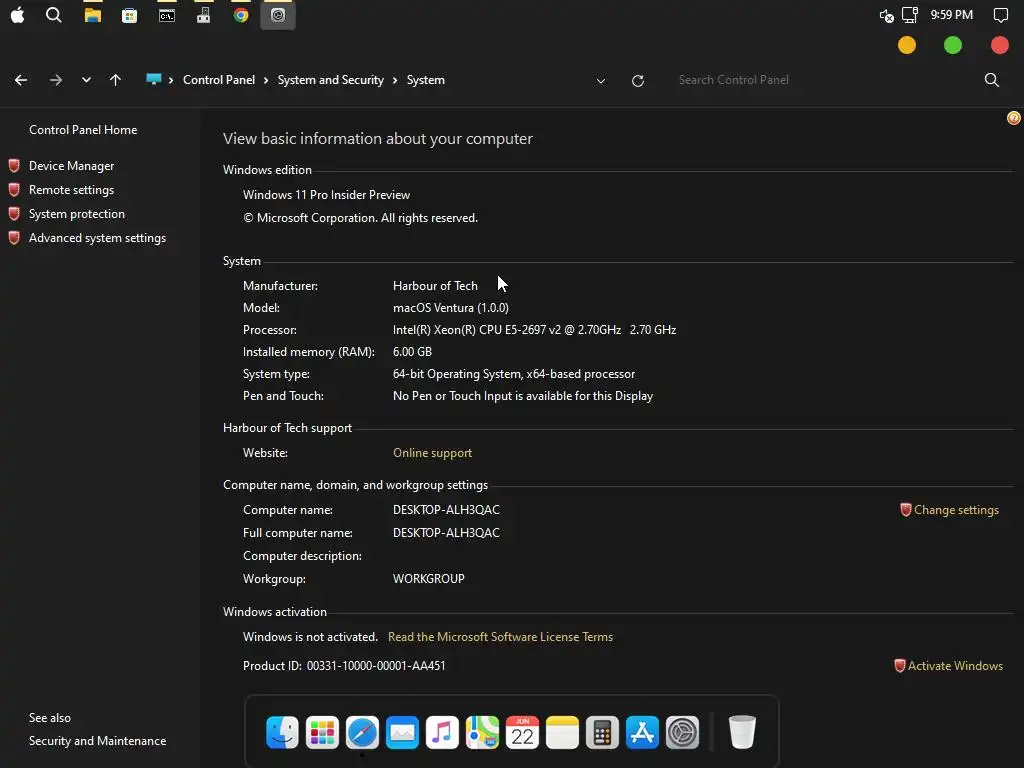Screen dimensions: 1024x768
Task: Select the System breadcrumb
Action: point(426,80)
